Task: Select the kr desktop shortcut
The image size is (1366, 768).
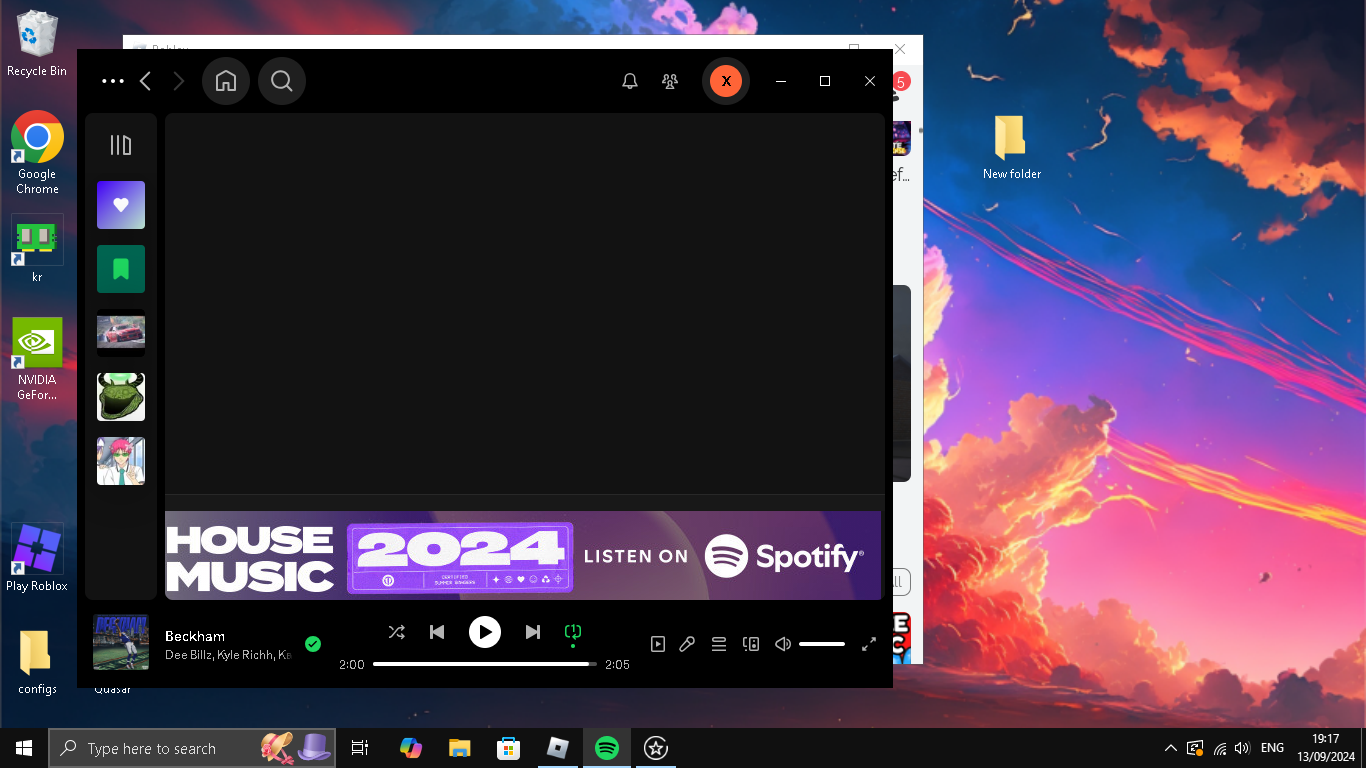Action: 37,248
